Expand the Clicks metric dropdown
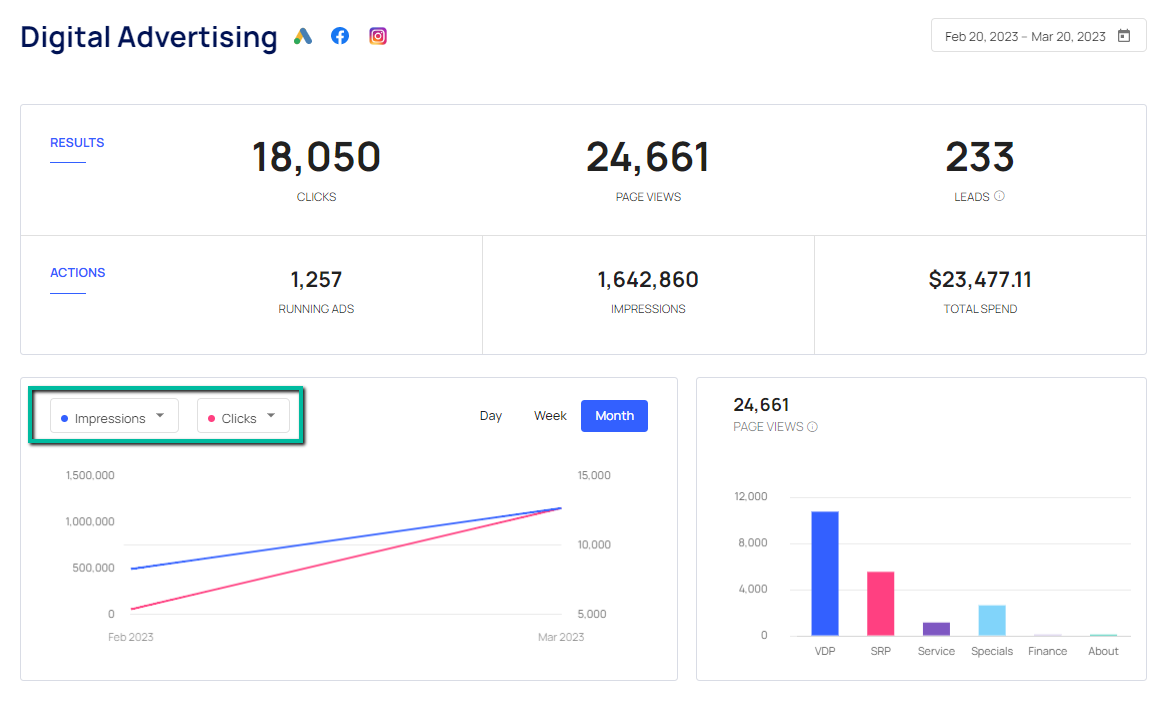The width and height of the screenshot is (1167, 701). click(x=271, y=416)
